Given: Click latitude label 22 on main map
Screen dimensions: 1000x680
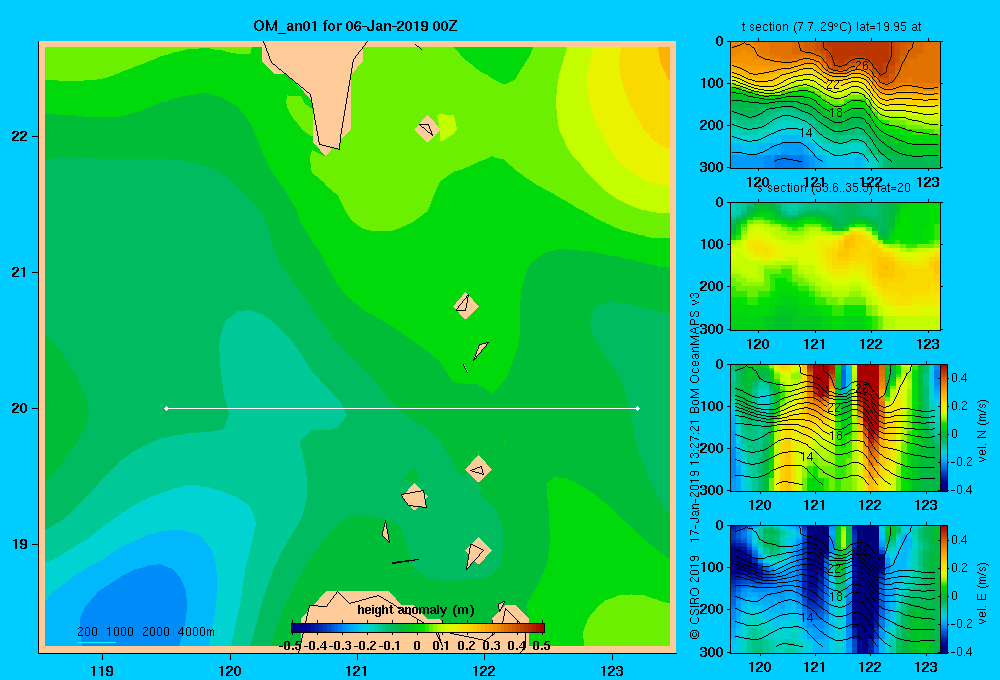Looking at the screenshot, I should 20,137.
